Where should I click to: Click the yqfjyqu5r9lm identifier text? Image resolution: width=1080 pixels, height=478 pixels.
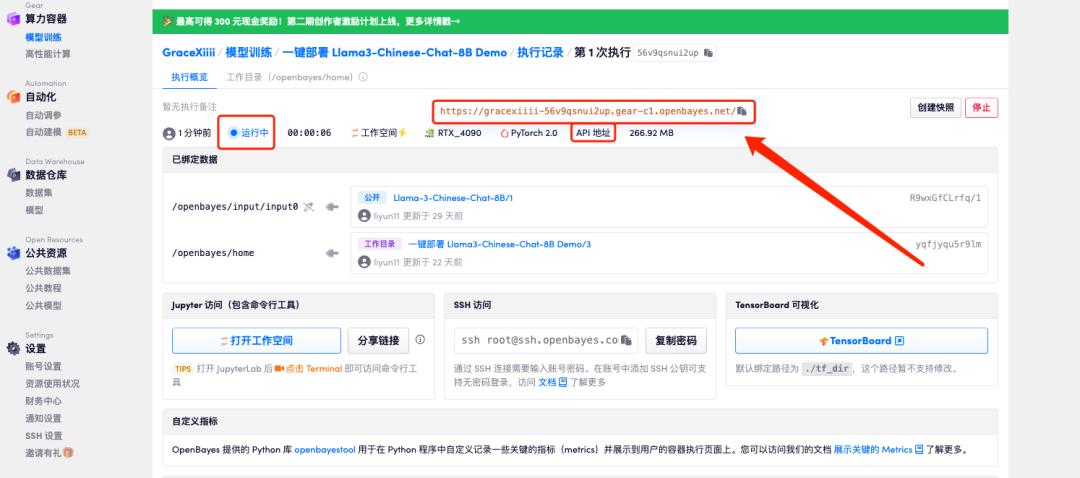click(948, 244)
